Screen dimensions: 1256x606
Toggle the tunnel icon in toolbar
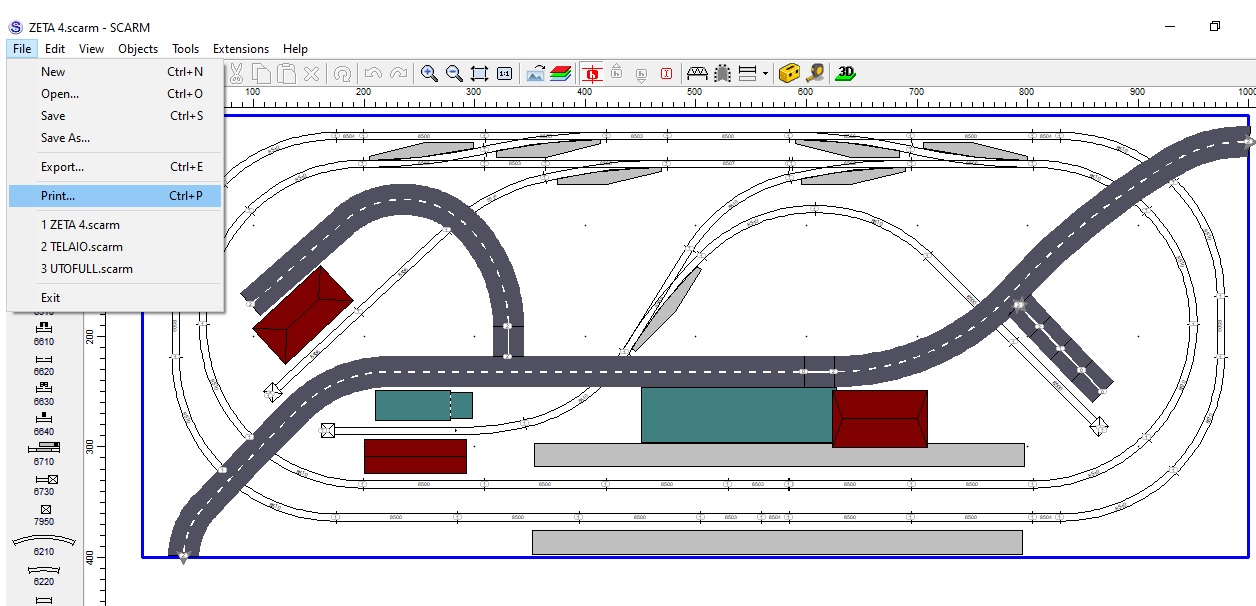click(722, 73)
